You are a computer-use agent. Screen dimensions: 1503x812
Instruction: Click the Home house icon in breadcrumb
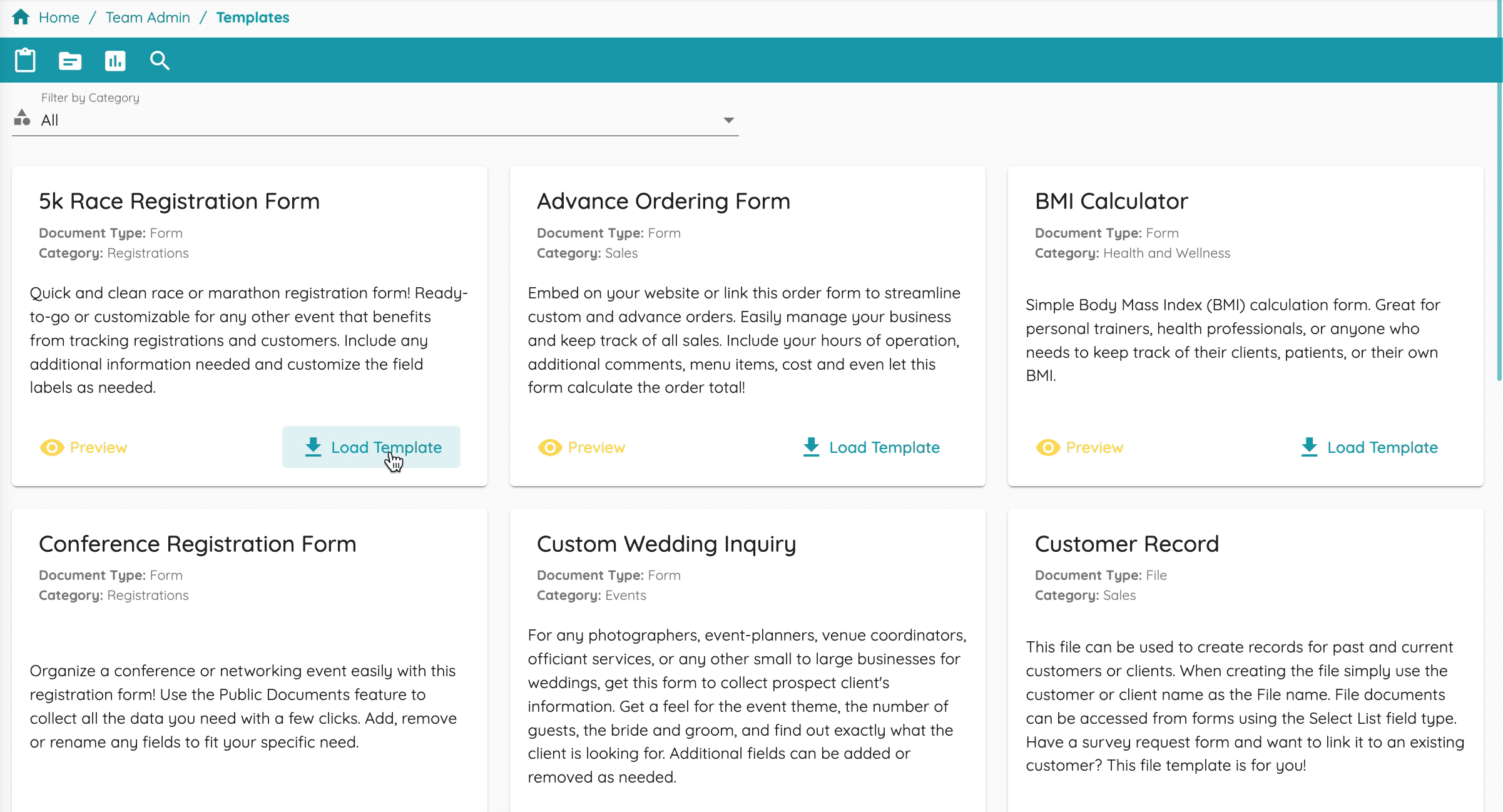click(x=21, y=17)
